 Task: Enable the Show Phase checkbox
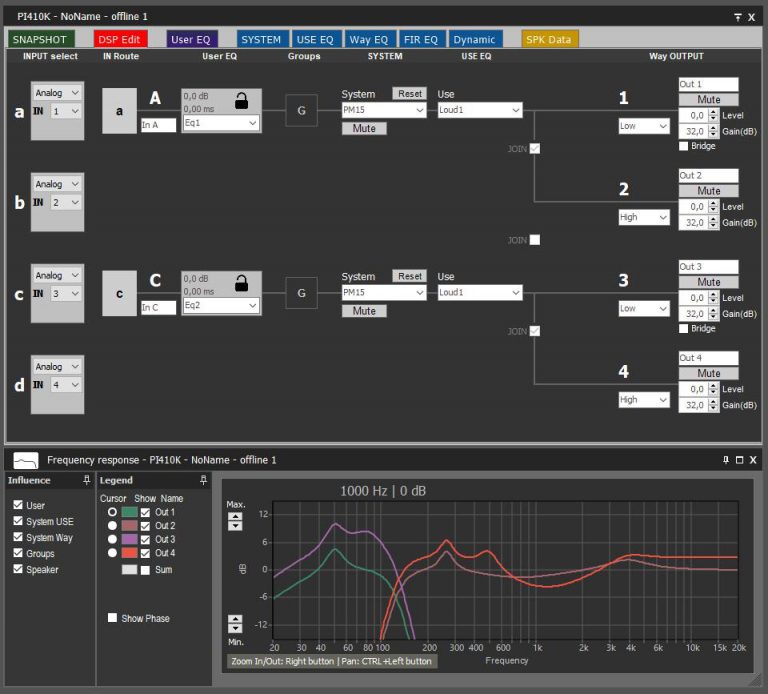113,618
